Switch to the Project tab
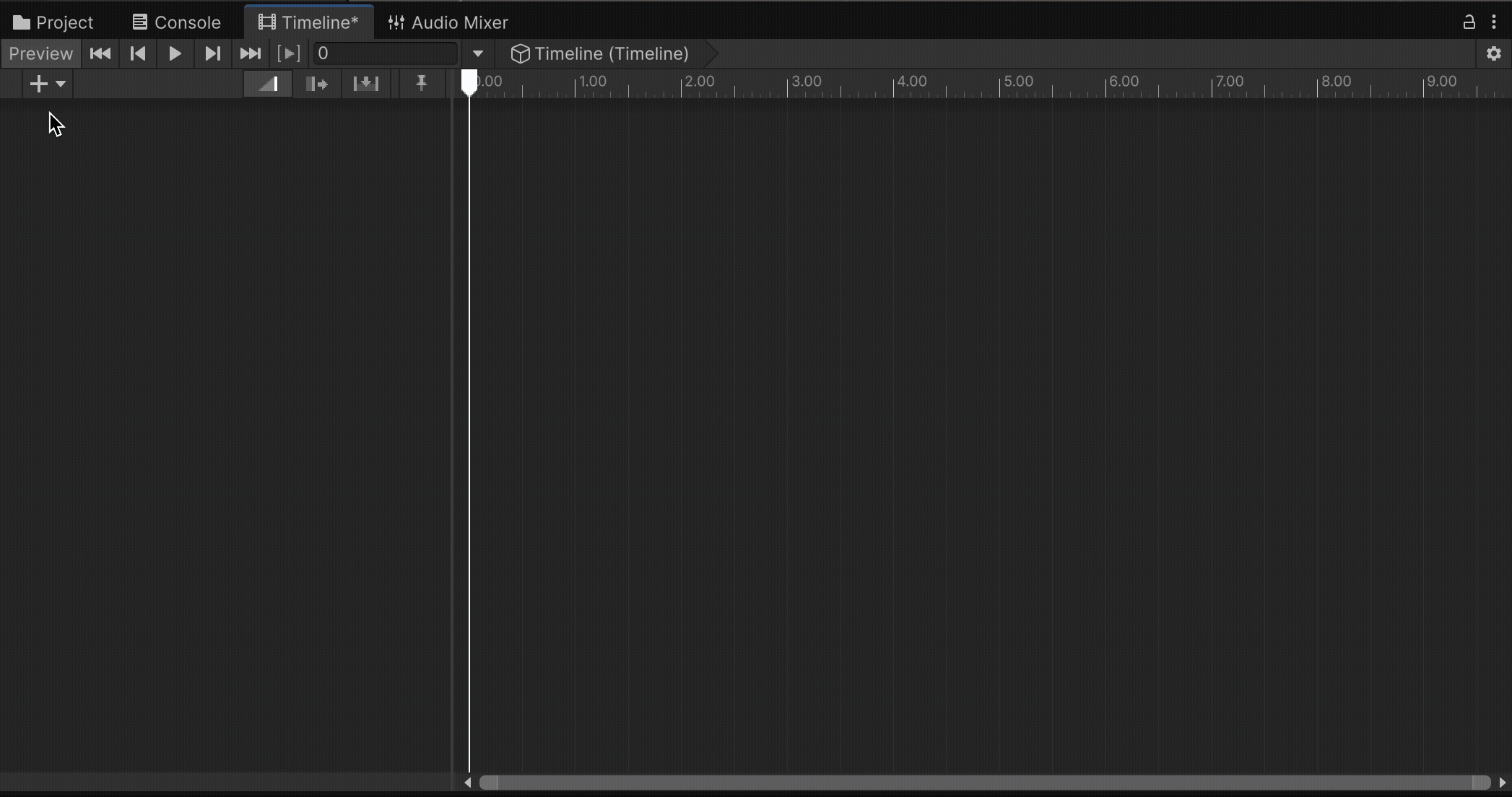Screen dimensions: 1512x797 53,22
